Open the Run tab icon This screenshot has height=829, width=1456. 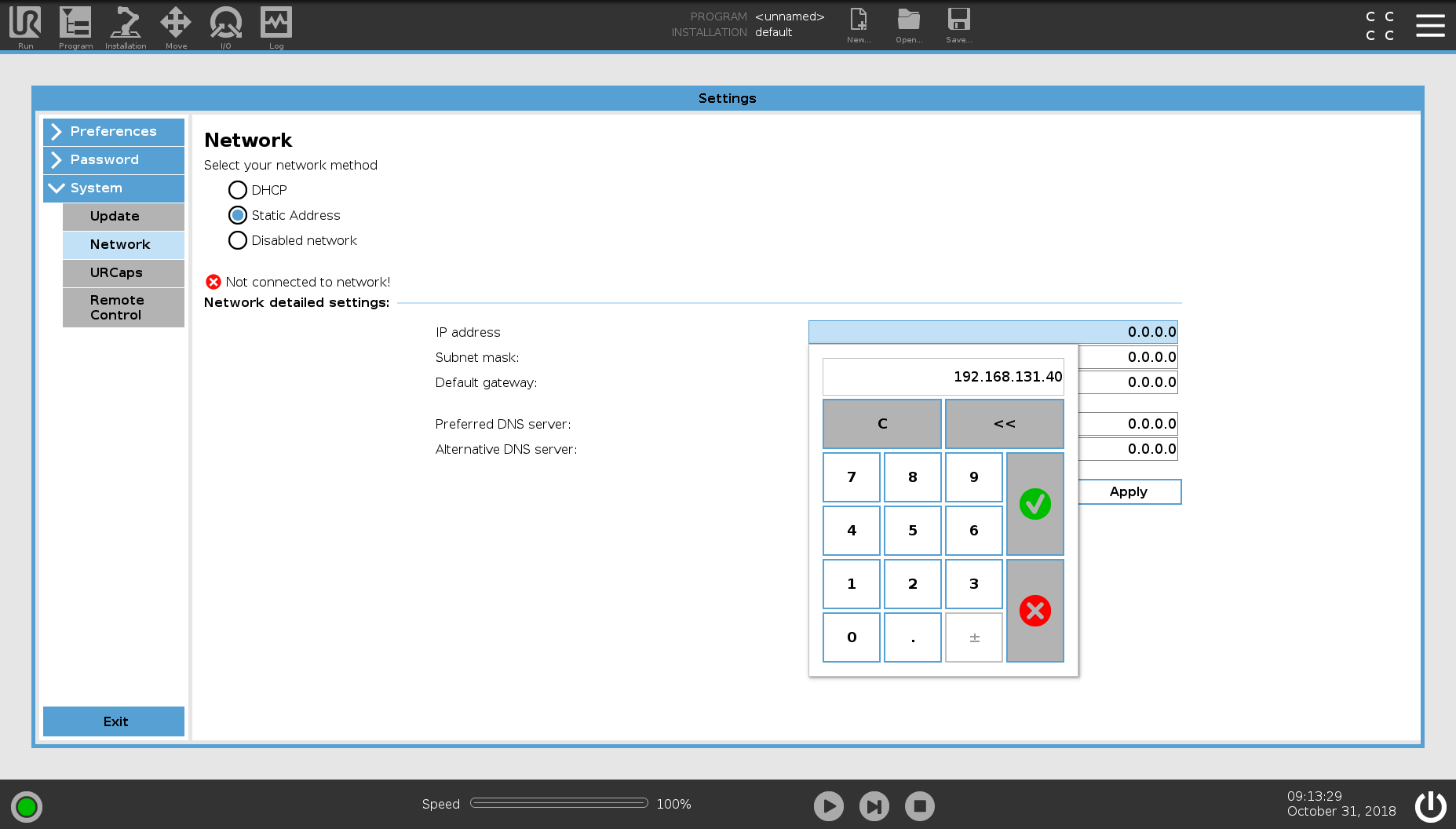[x=25, y=23]
